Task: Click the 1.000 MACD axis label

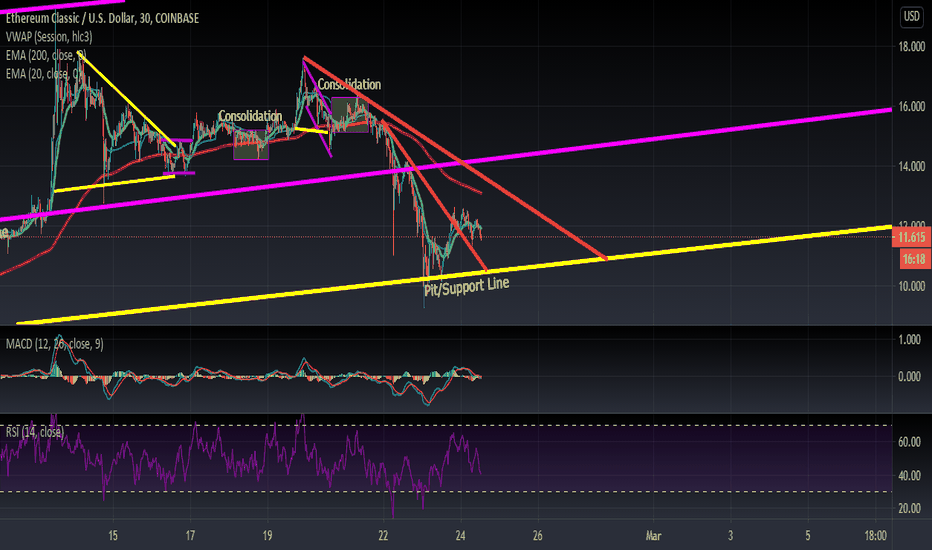Action: pyautogui.click(x=909, y=340)
